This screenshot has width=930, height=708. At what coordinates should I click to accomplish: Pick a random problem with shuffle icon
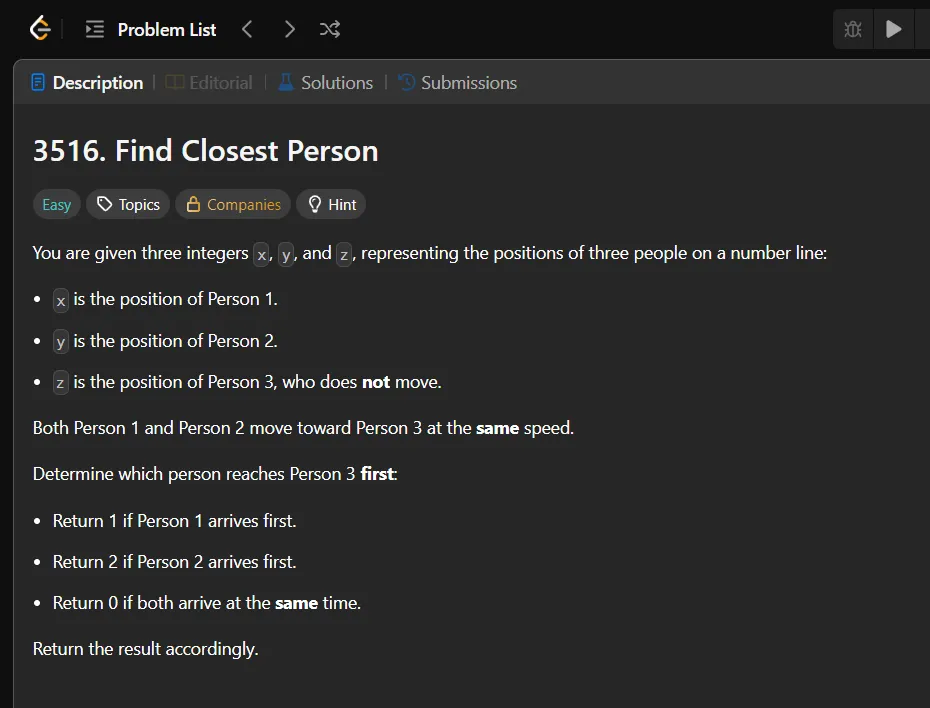(x=330, y=30)
